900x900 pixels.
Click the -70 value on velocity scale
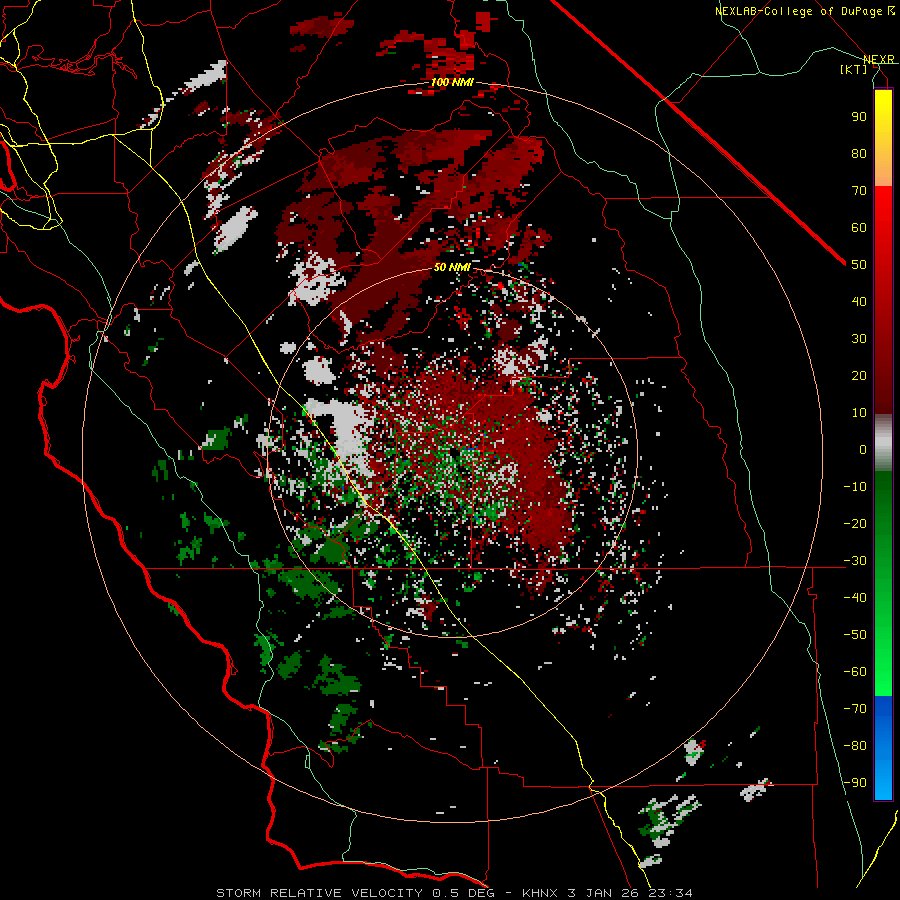(855, 708)
